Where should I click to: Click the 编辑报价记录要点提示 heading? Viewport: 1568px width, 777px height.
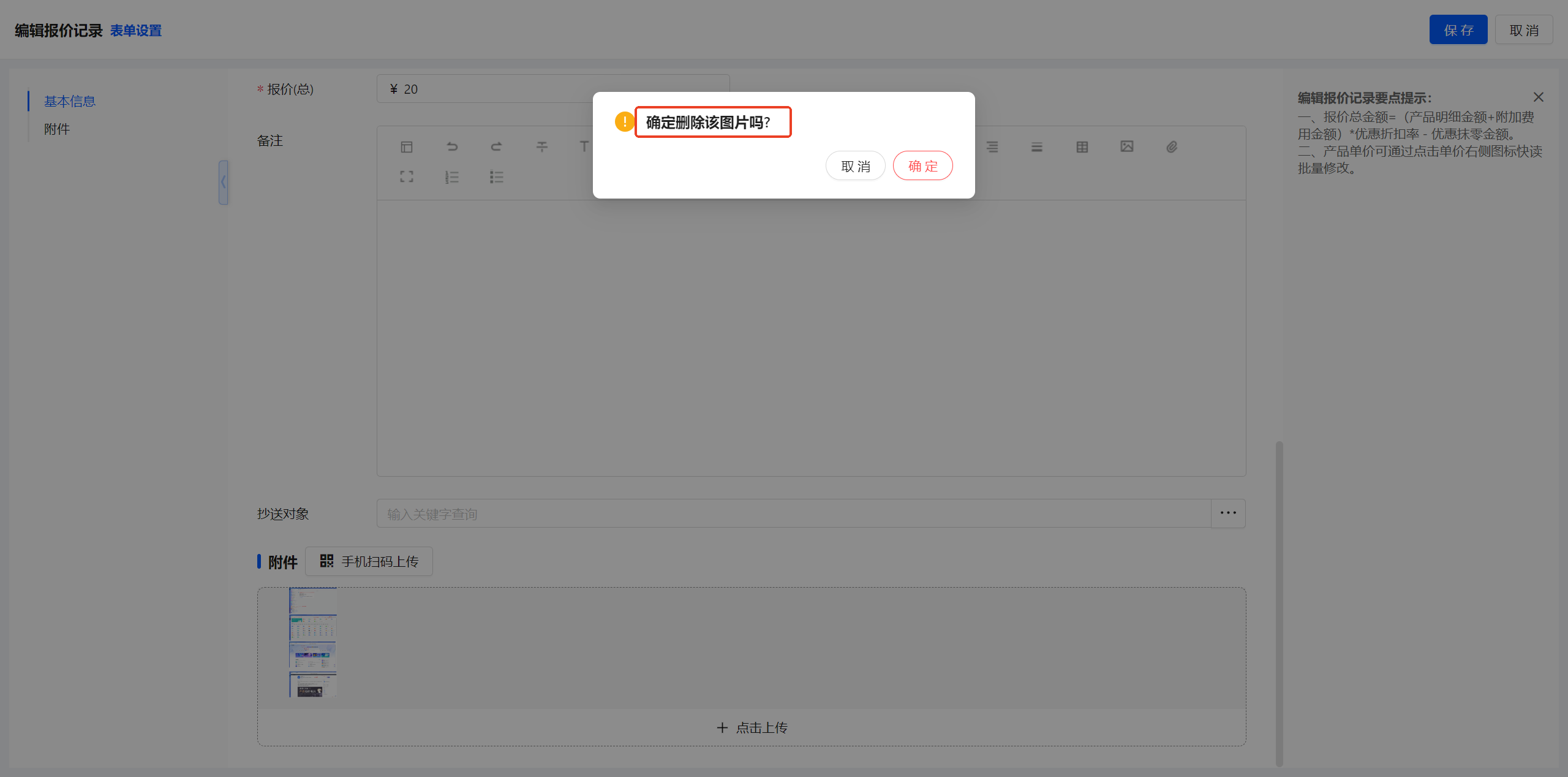pyautogui.click(x=1365, y=98)
